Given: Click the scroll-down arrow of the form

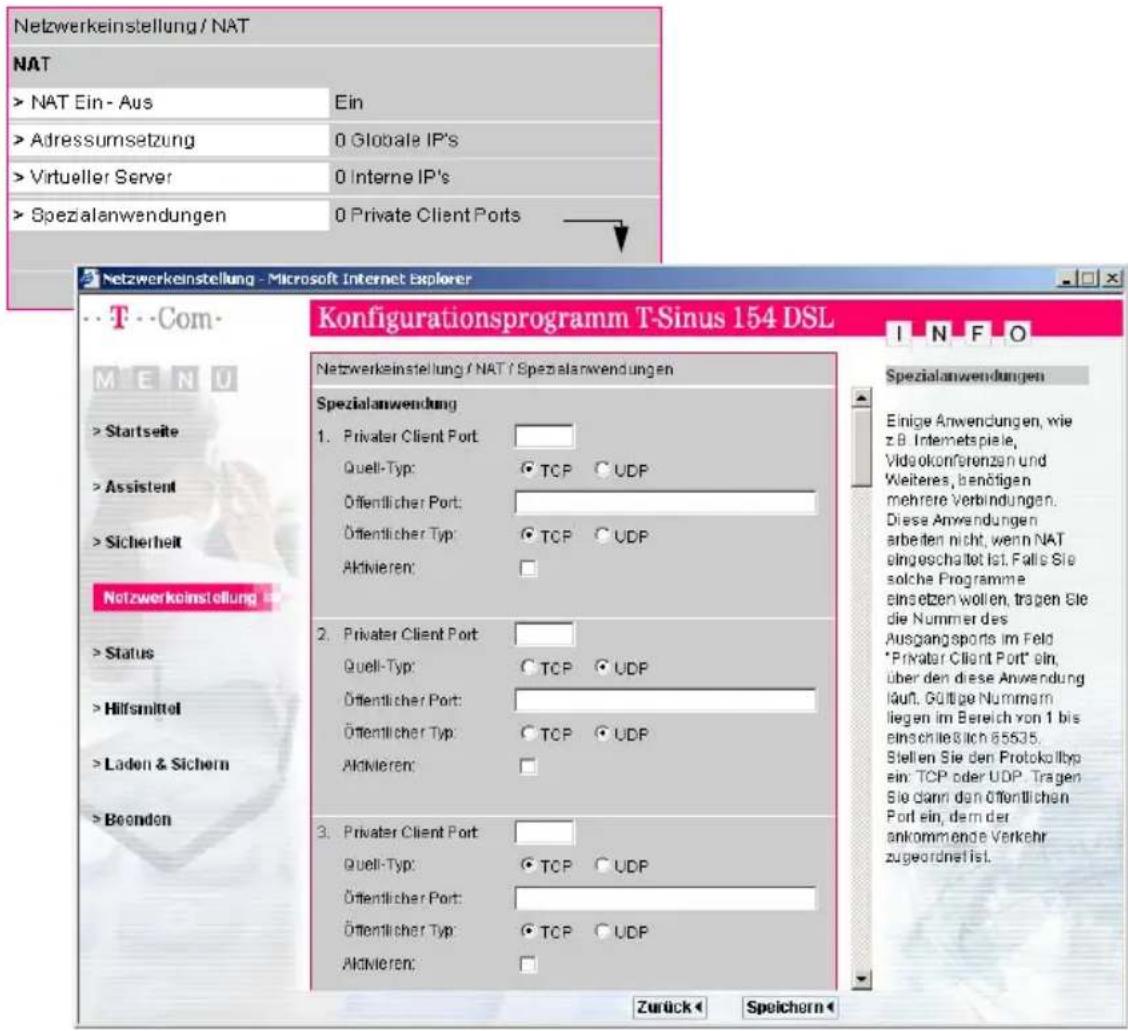Looking at the screenshot, I should pyautogui.click(x=861, y=979).
